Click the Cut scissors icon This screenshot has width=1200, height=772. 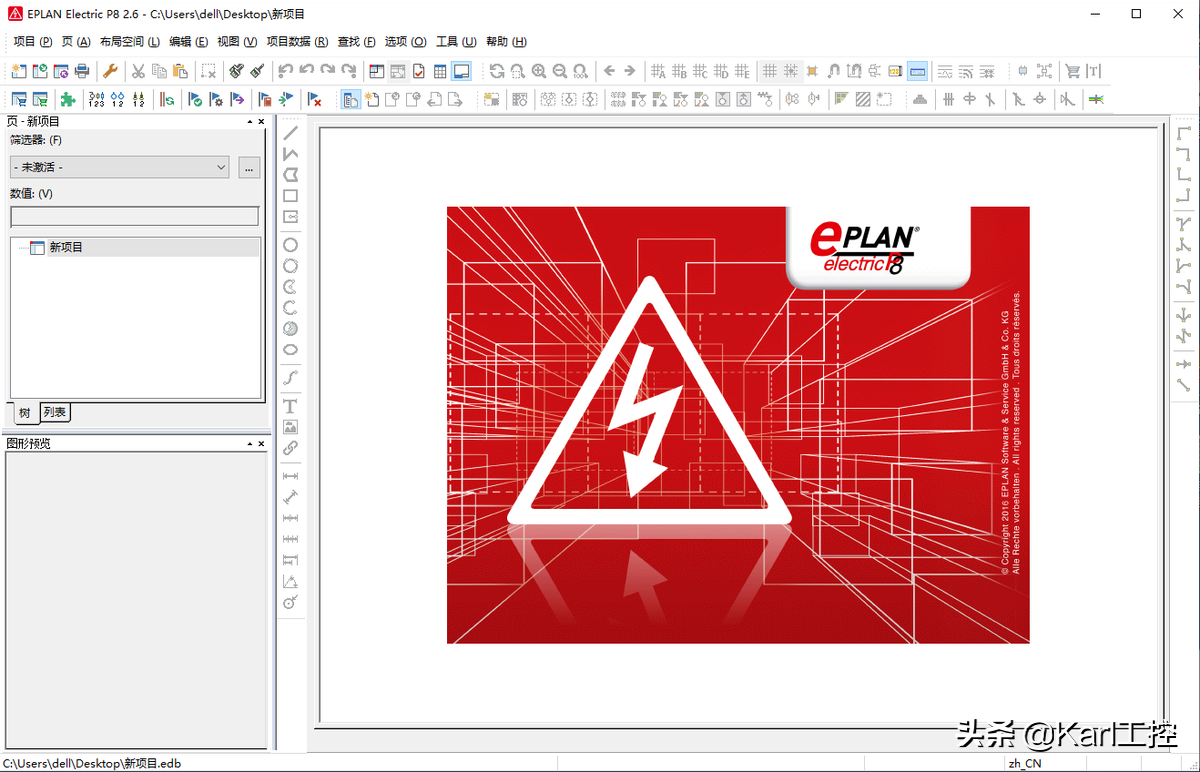click(138, 71)
